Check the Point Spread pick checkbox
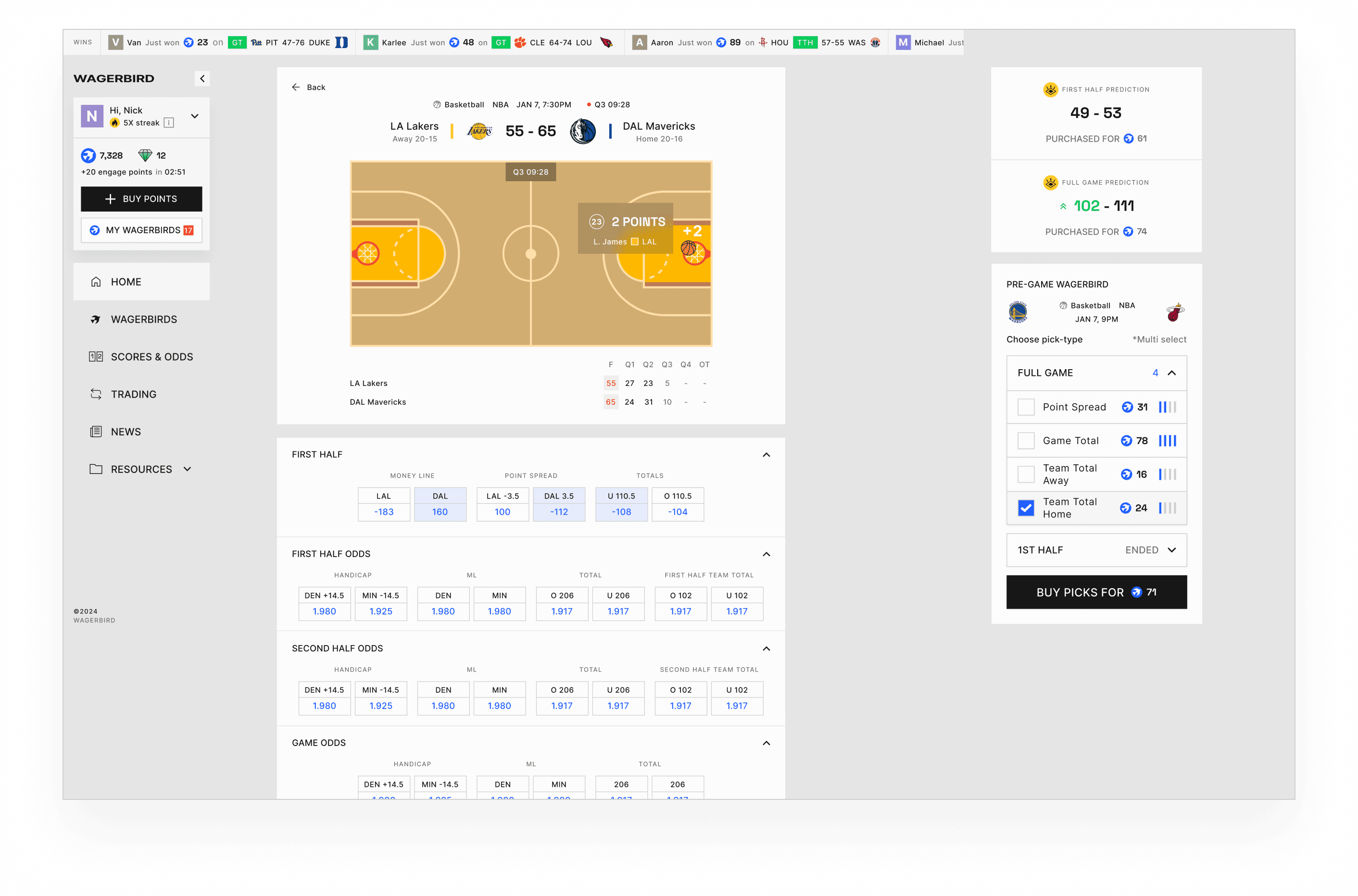The image size is (1358, 896). tap(1025, 407)
